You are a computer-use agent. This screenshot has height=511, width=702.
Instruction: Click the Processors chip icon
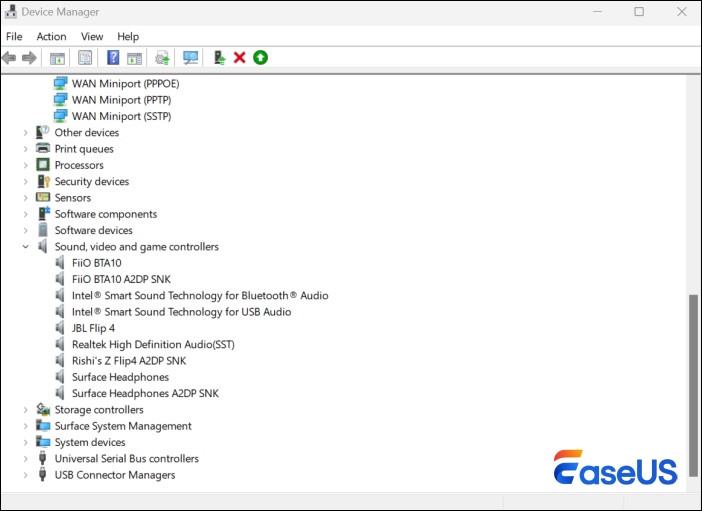click(x=43, y=165)
